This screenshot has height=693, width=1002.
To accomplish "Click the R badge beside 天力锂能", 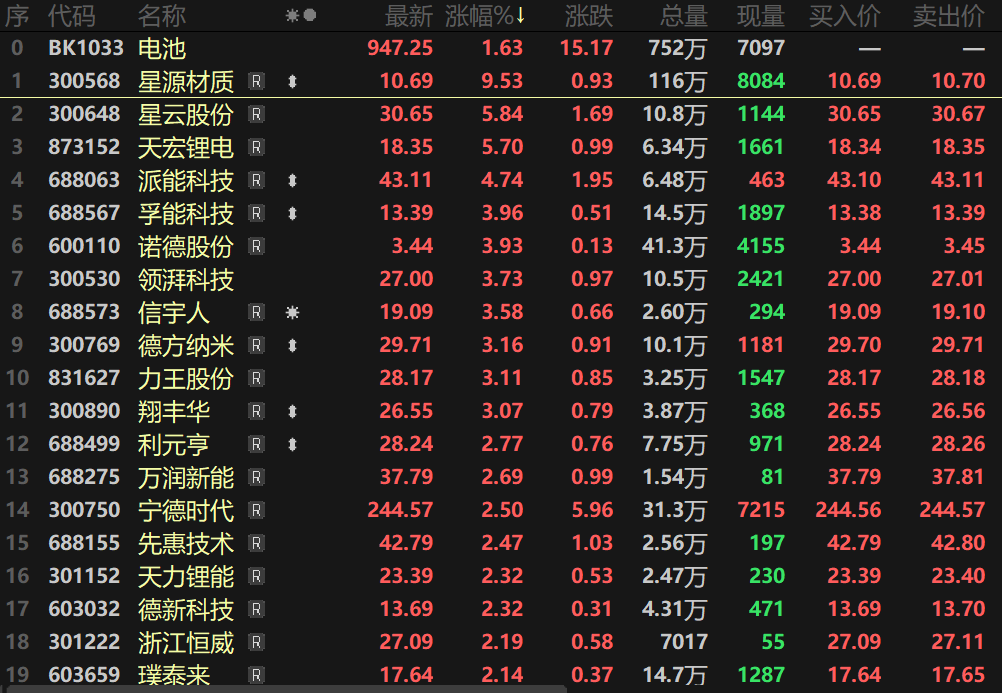I will pos(256,577).
